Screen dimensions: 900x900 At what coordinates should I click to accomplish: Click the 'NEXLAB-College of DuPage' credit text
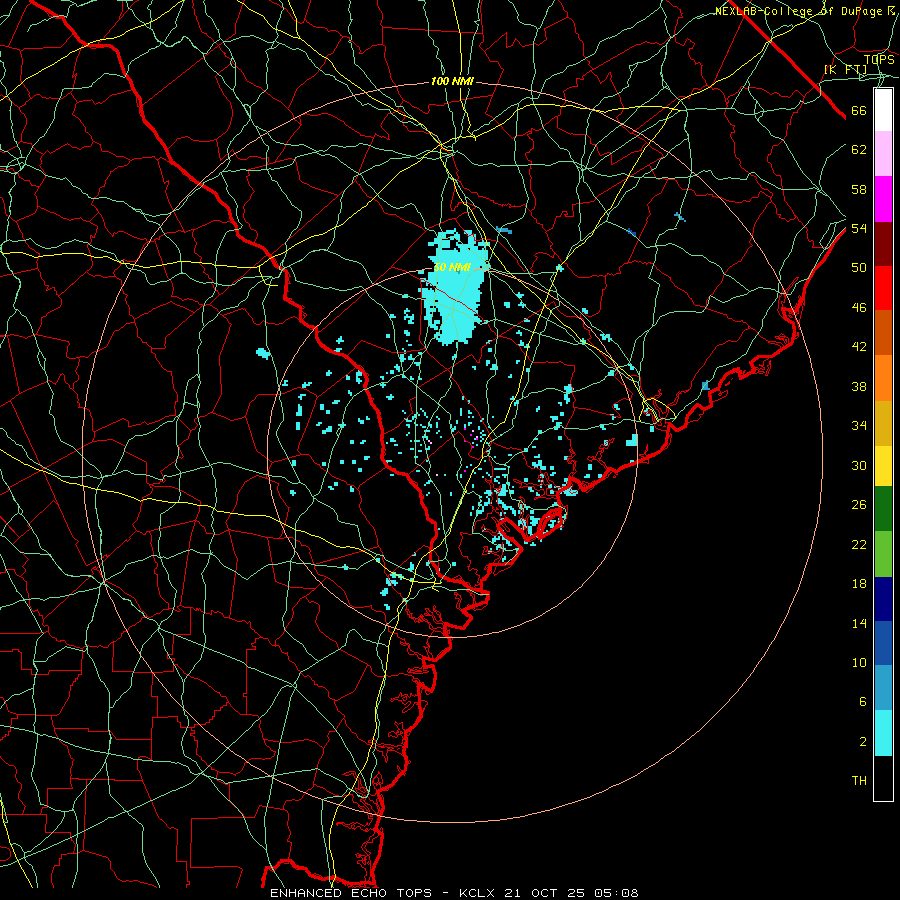798,11
